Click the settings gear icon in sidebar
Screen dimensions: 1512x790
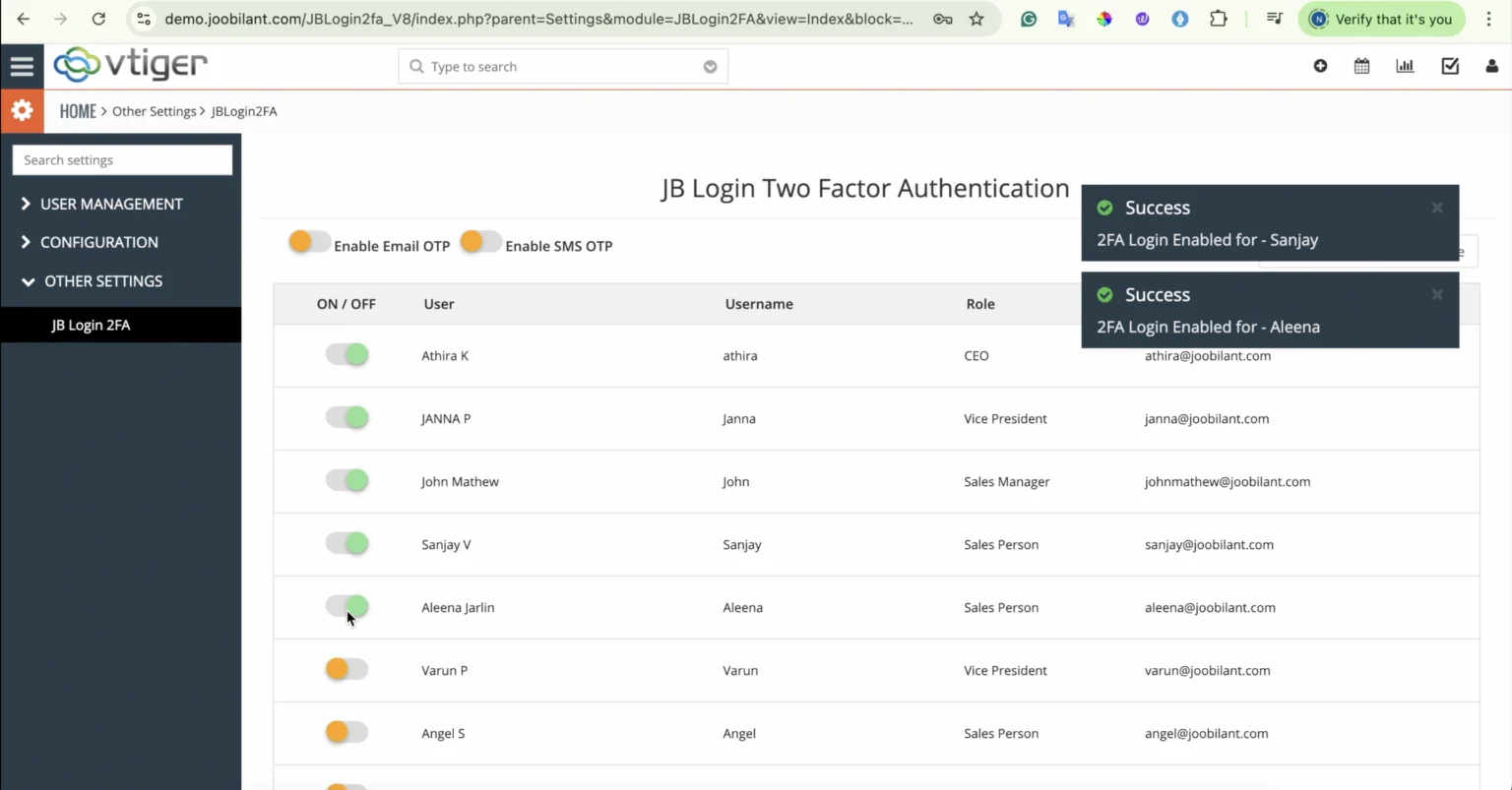[x=22, y=110]
